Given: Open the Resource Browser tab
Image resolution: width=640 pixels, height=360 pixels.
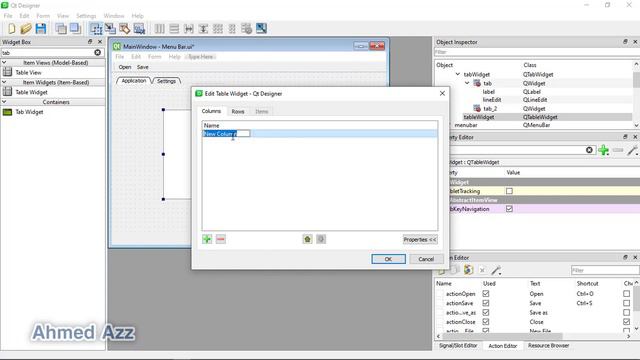Looking at the screenshot, I should pos(548,346).
